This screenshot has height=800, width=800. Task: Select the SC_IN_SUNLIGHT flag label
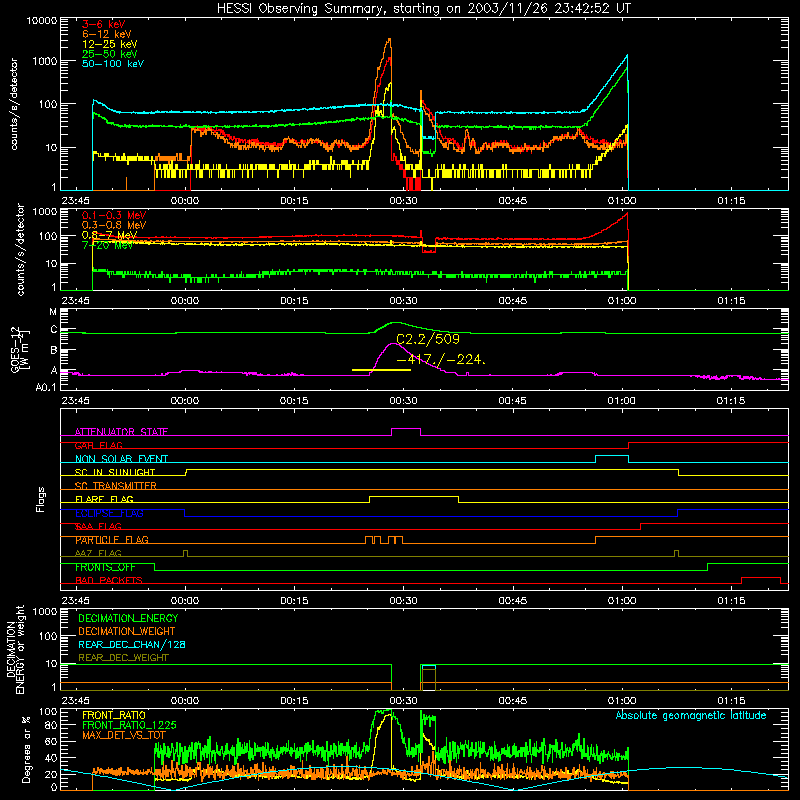115,472
